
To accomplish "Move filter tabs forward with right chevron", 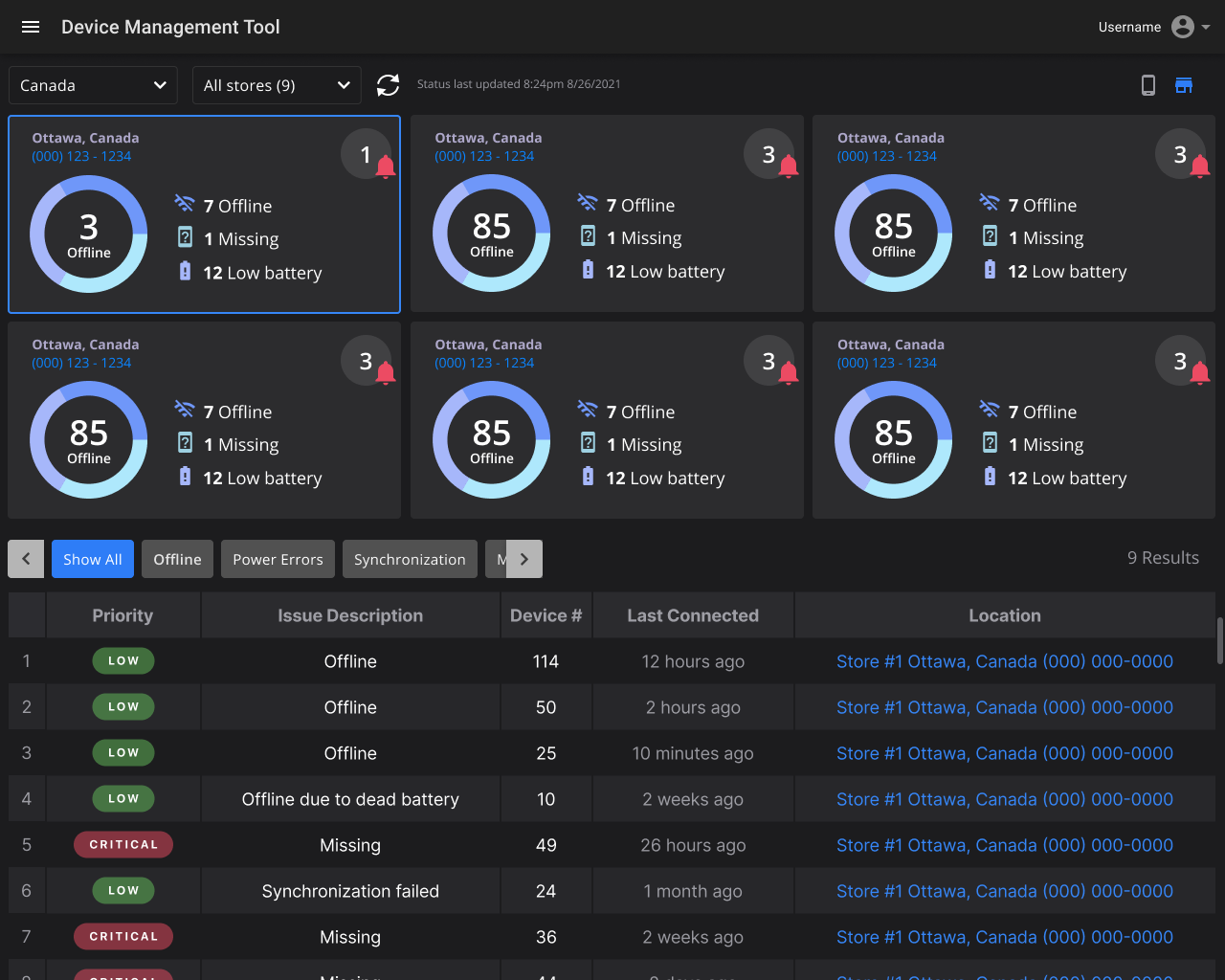I will 524,559.
